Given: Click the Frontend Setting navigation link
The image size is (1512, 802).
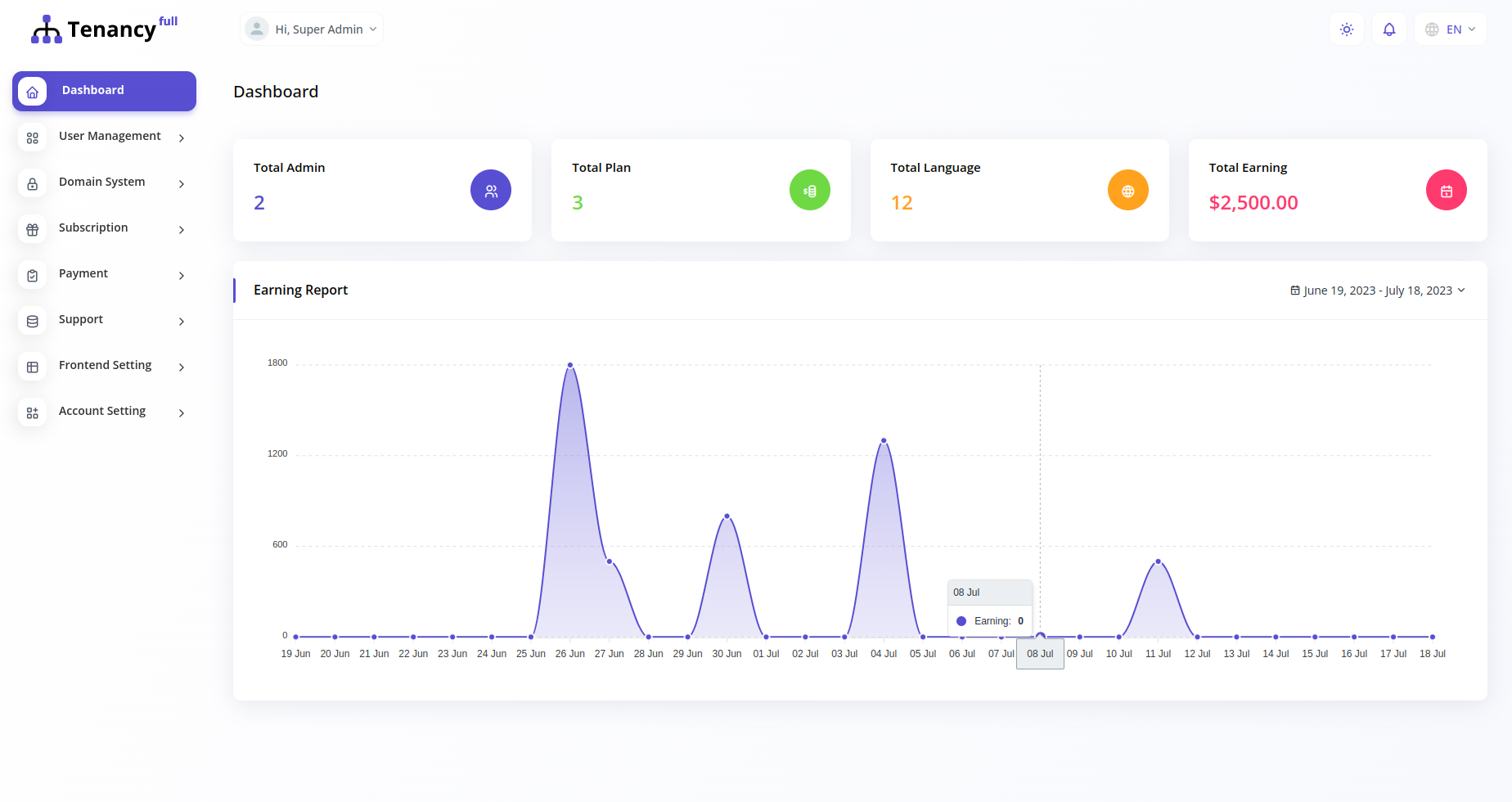Looking at the screenshot, I should coord(105,365).
